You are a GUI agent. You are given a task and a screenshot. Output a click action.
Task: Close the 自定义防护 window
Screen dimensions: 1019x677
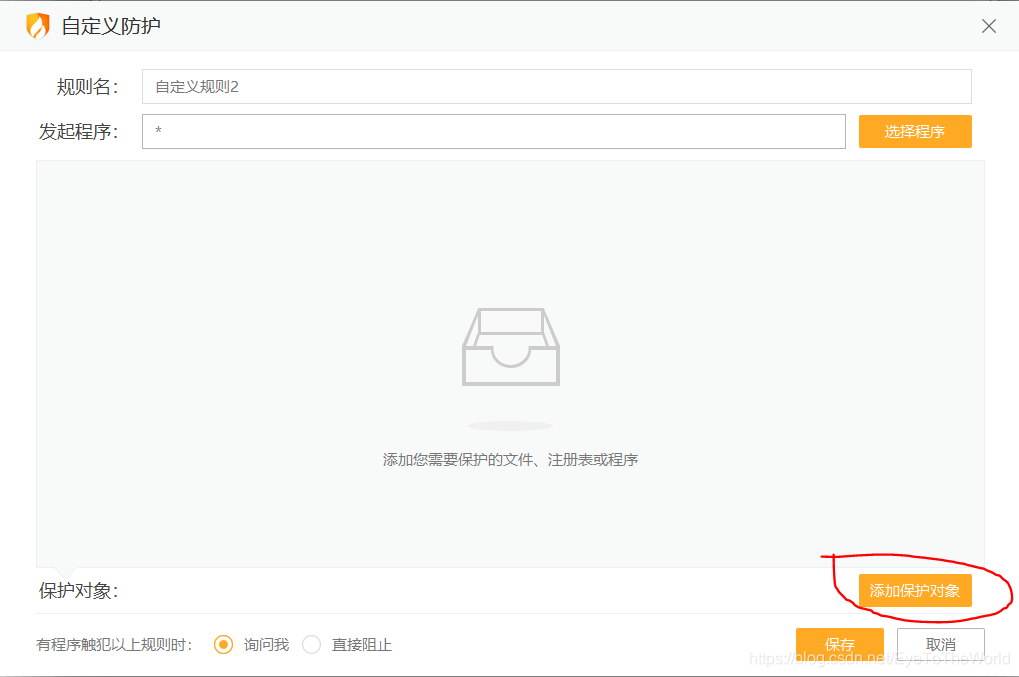pos(988,25)
